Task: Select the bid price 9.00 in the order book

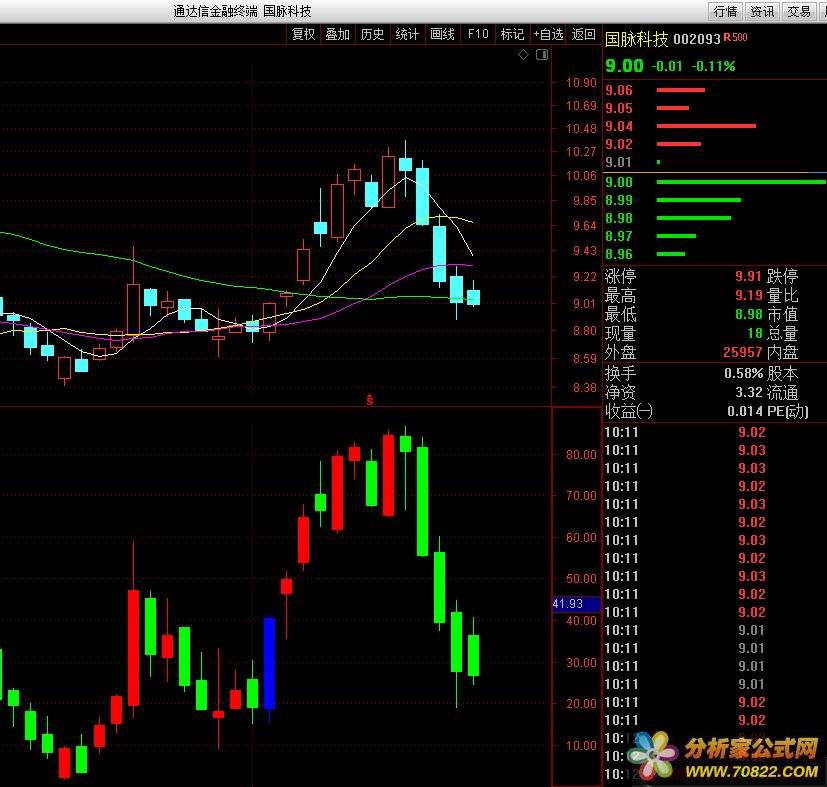Action: click(x=714, y=182)
